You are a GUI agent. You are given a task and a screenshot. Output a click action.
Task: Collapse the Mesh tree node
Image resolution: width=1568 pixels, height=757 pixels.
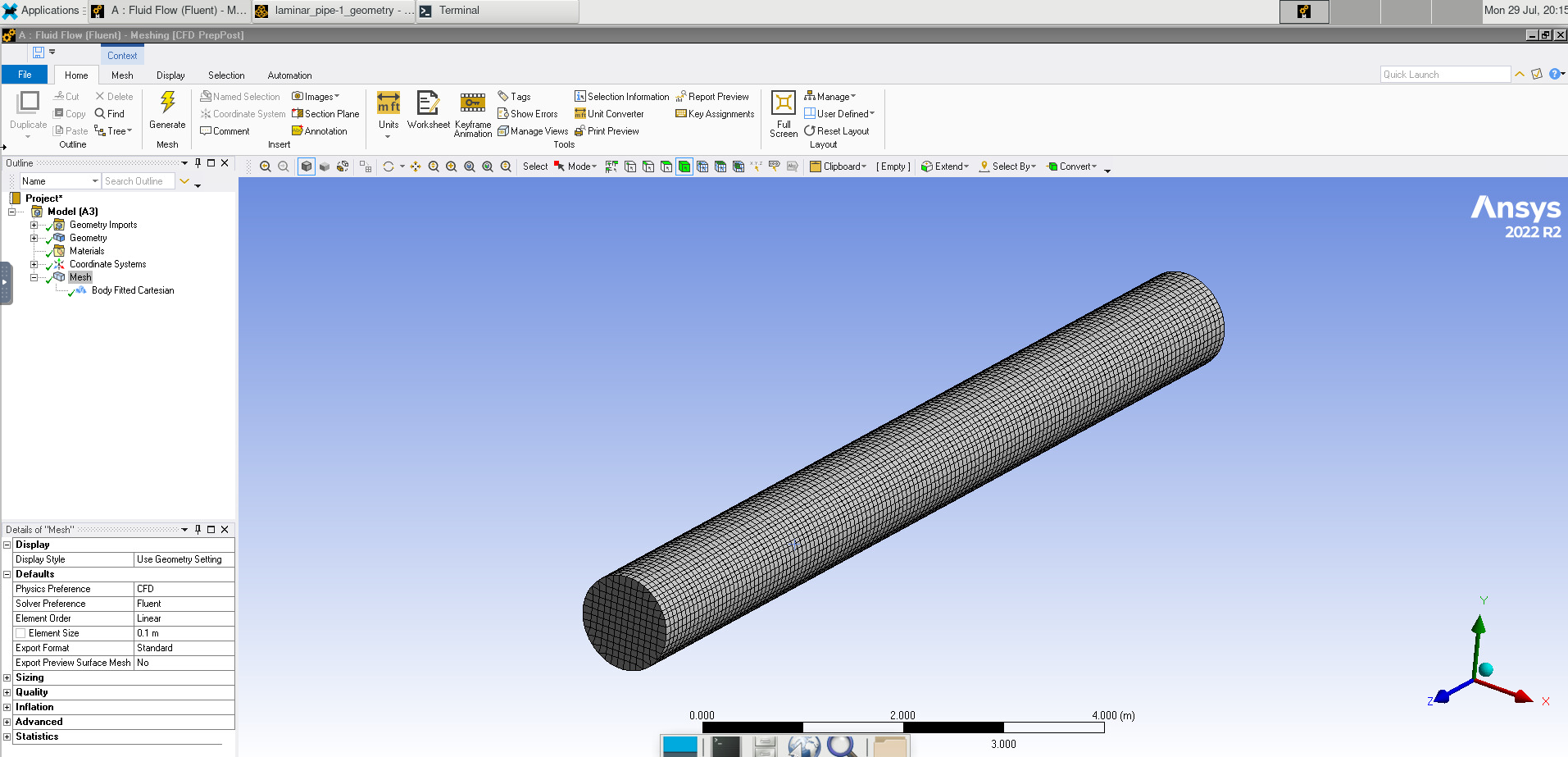[34, 277]
